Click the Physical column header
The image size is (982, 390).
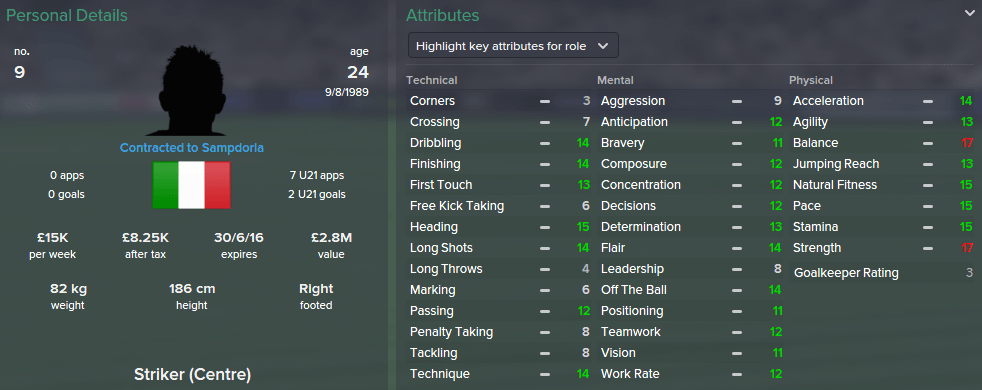click(x=810, y=80)
